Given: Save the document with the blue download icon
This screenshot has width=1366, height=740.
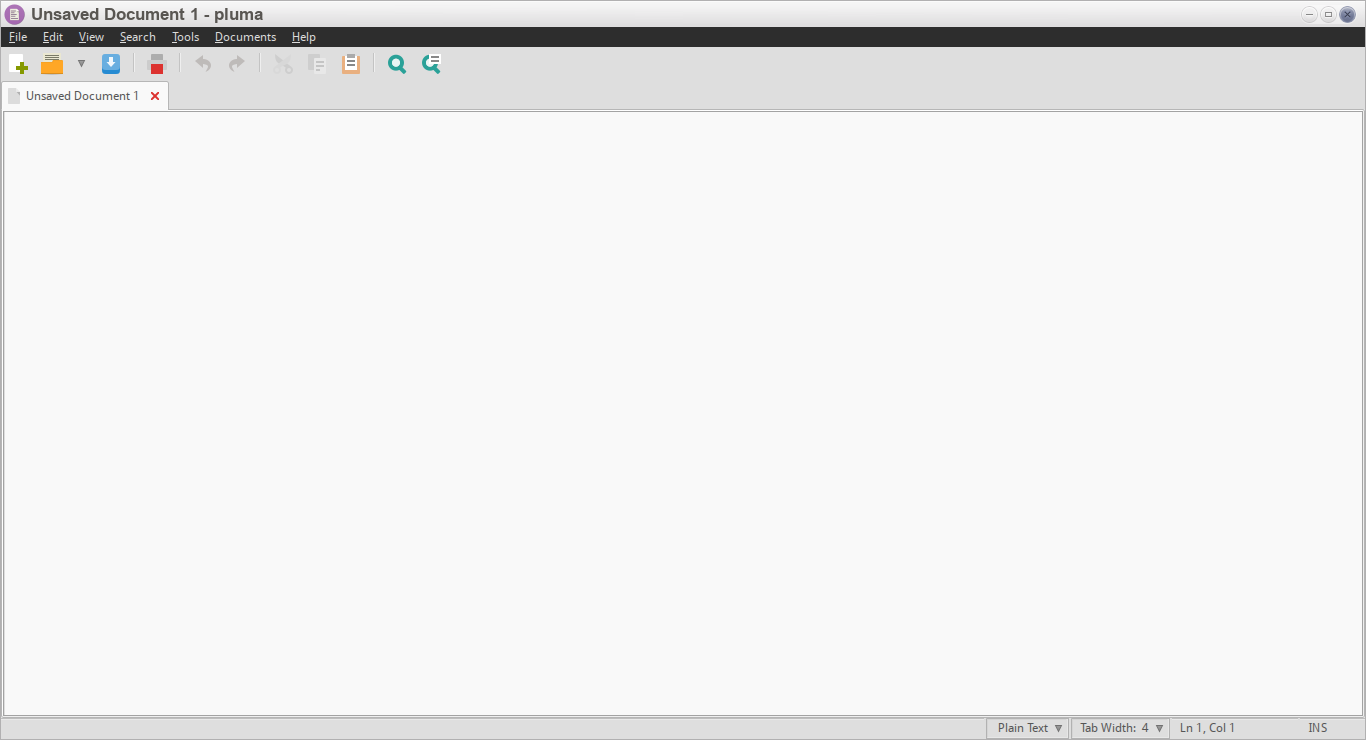Looking at the screenshot, I should pos(111,64).
